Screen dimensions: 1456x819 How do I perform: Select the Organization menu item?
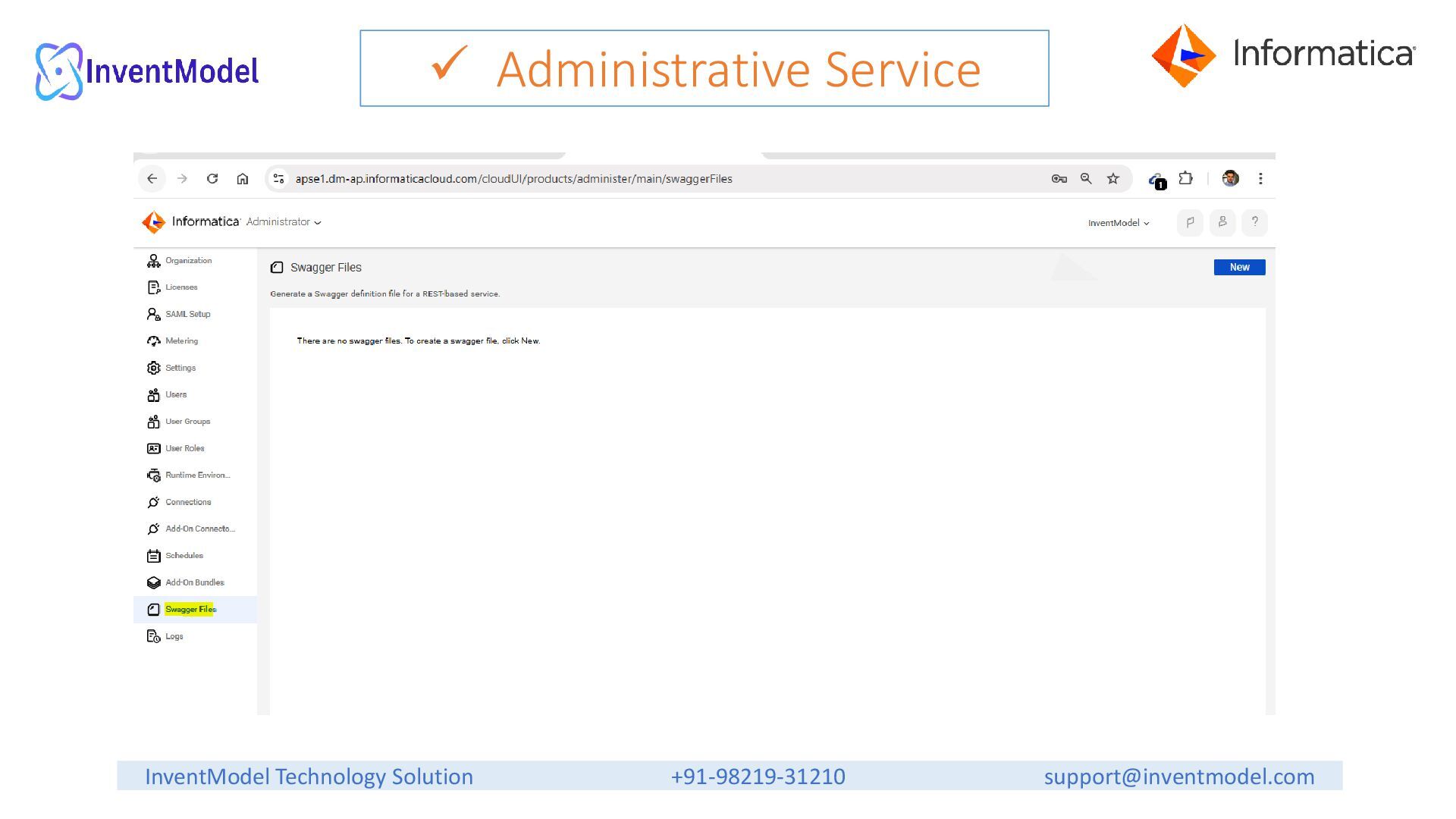[189, 261]
